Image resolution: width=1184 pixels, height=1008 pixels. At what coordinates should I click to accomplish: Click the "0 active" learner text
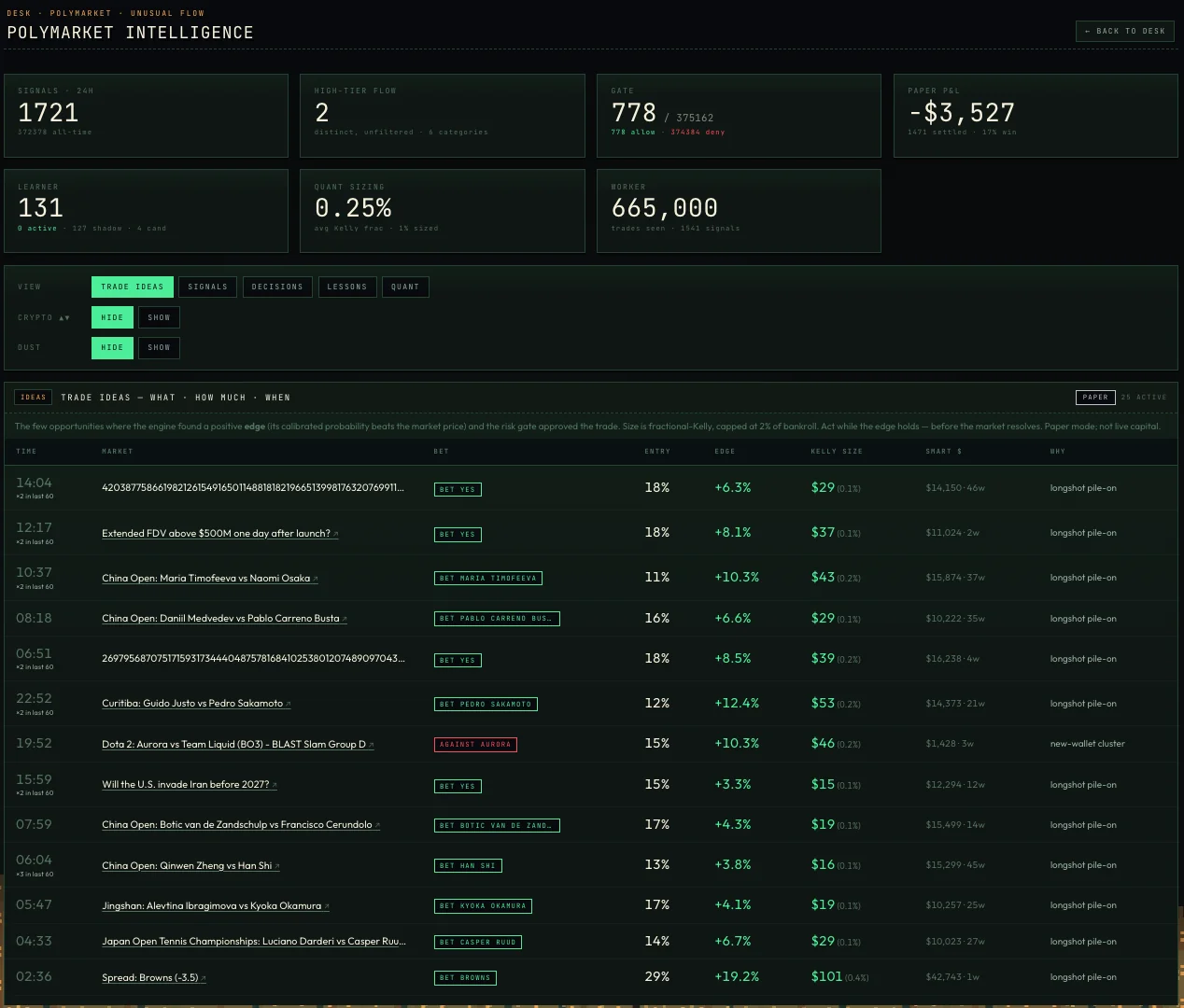coord(37,229)
